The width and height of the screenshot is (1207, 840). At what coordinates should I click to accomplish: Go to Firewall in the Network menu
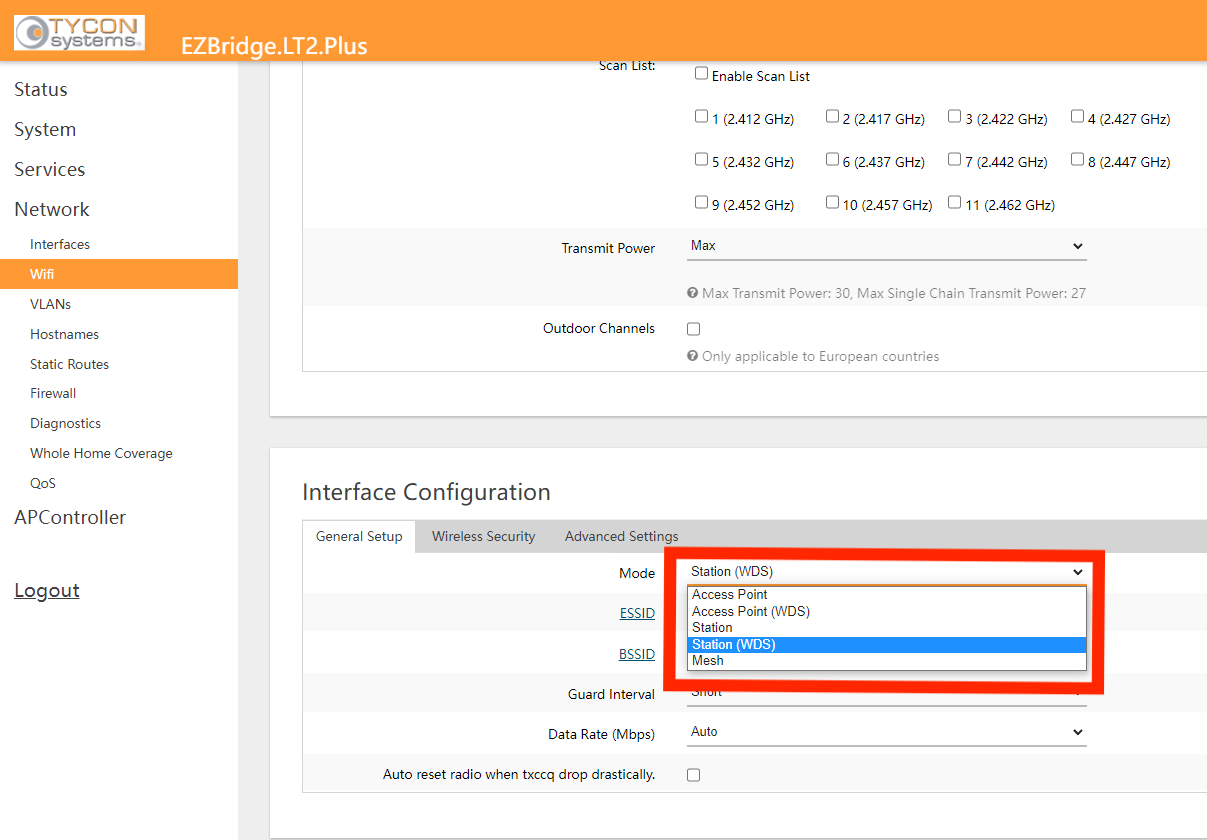53,394
